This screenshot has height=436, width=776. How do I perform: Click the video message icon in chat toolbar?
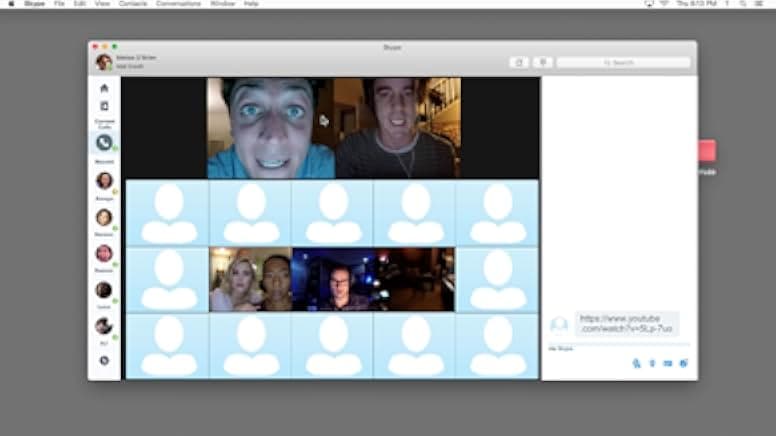tap(668, 363)
